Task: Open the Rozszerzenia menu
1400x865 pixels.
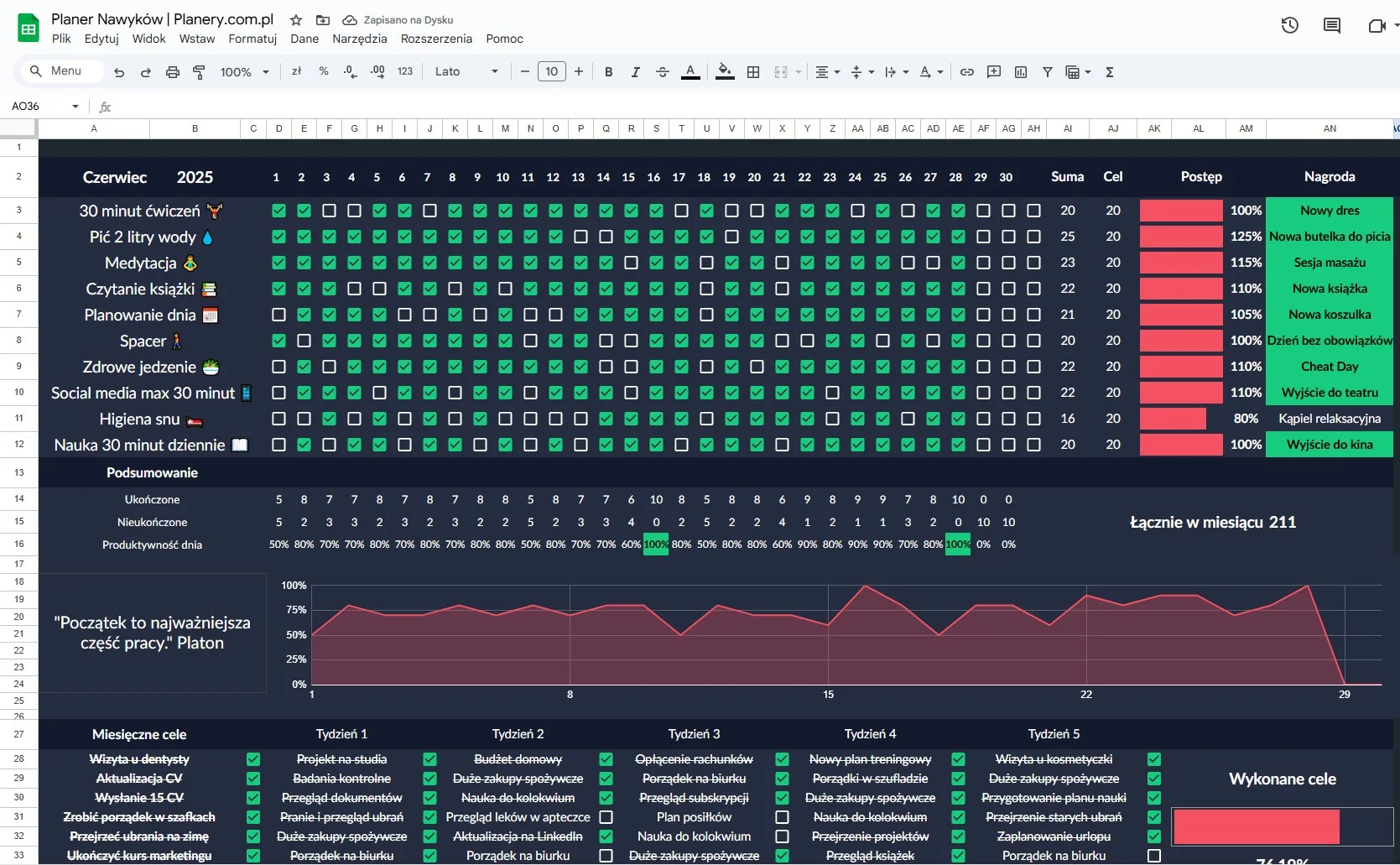Action: coord(436,39)
